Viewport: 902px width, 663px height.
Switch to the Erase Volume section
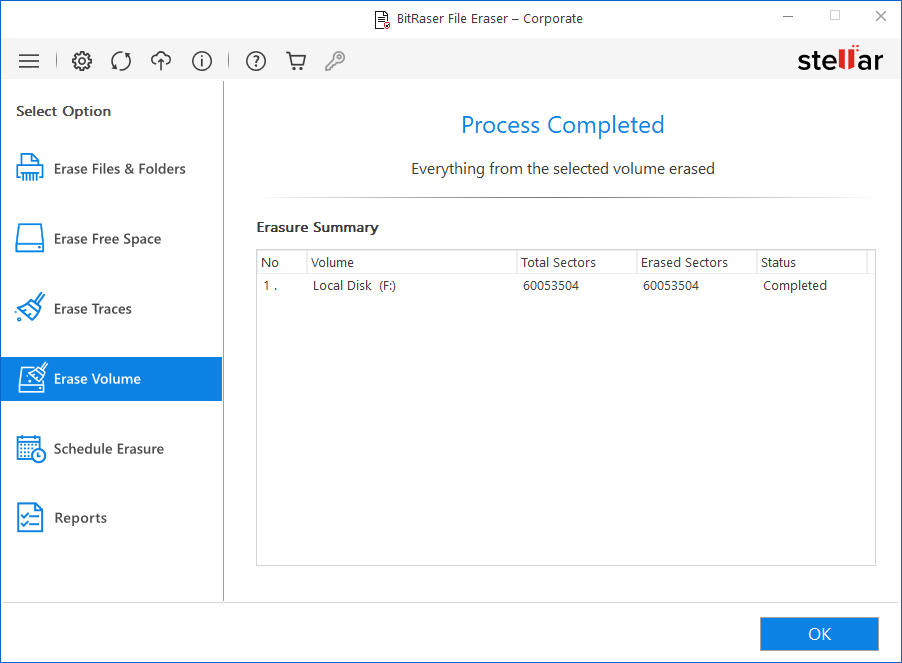(x=97, y=378)
